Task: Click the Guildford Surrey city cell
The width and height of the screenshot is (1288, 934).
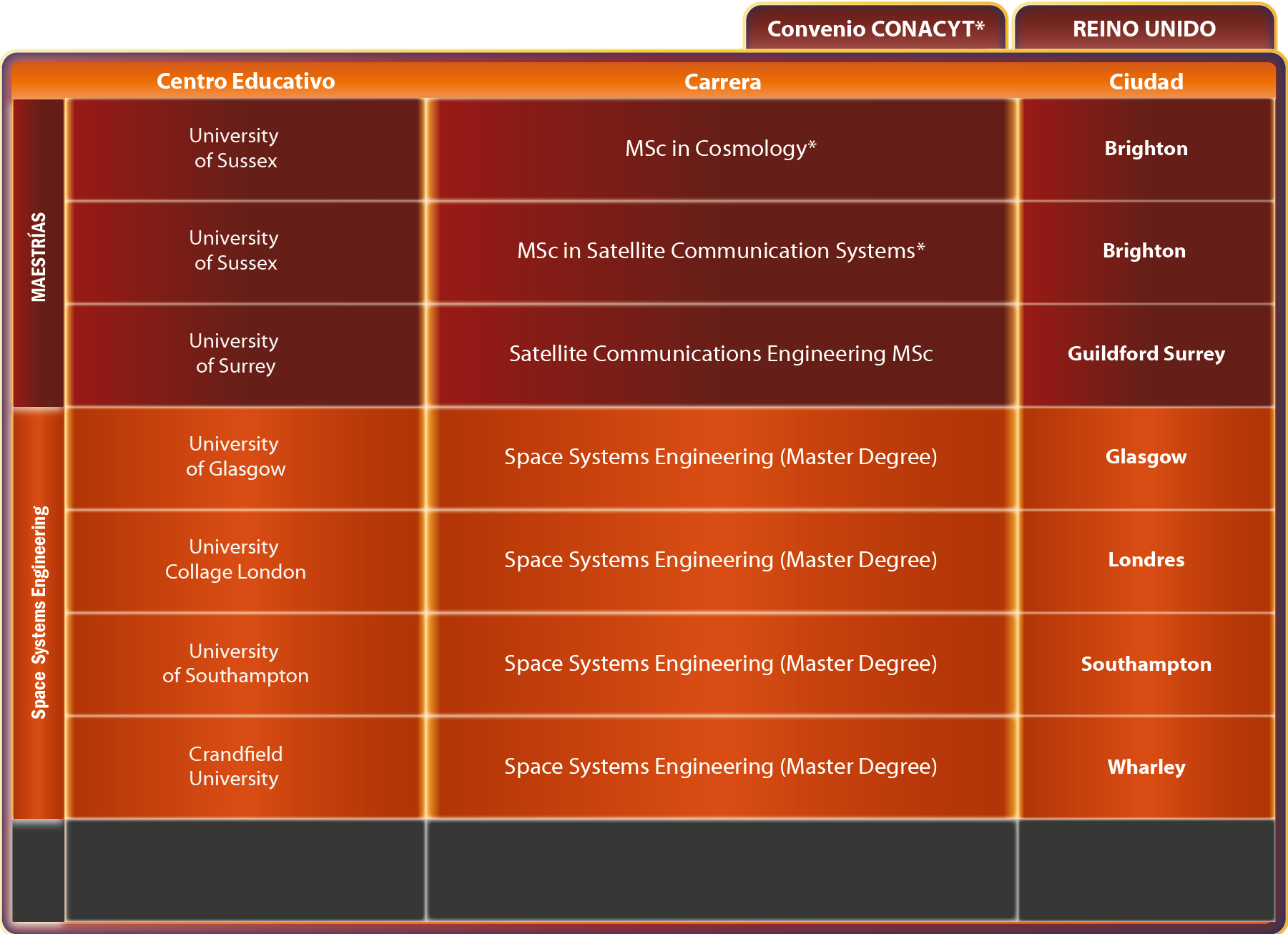Action: pos(1146,354)
